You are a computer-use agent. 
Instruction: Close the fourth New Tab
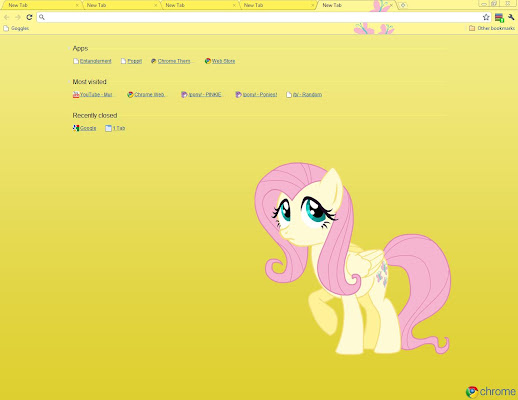click(x=312, y=5)
